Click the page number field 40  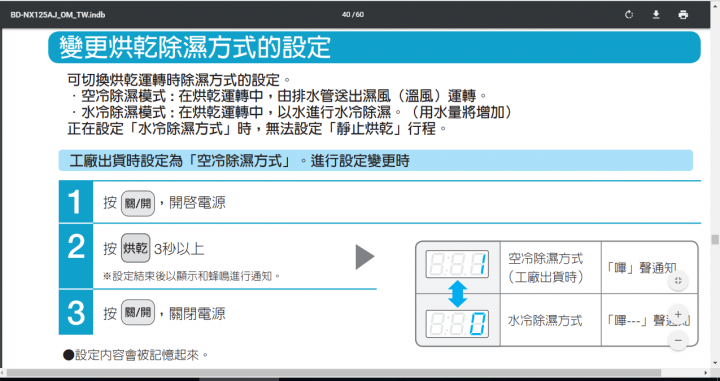pos(345,15)
